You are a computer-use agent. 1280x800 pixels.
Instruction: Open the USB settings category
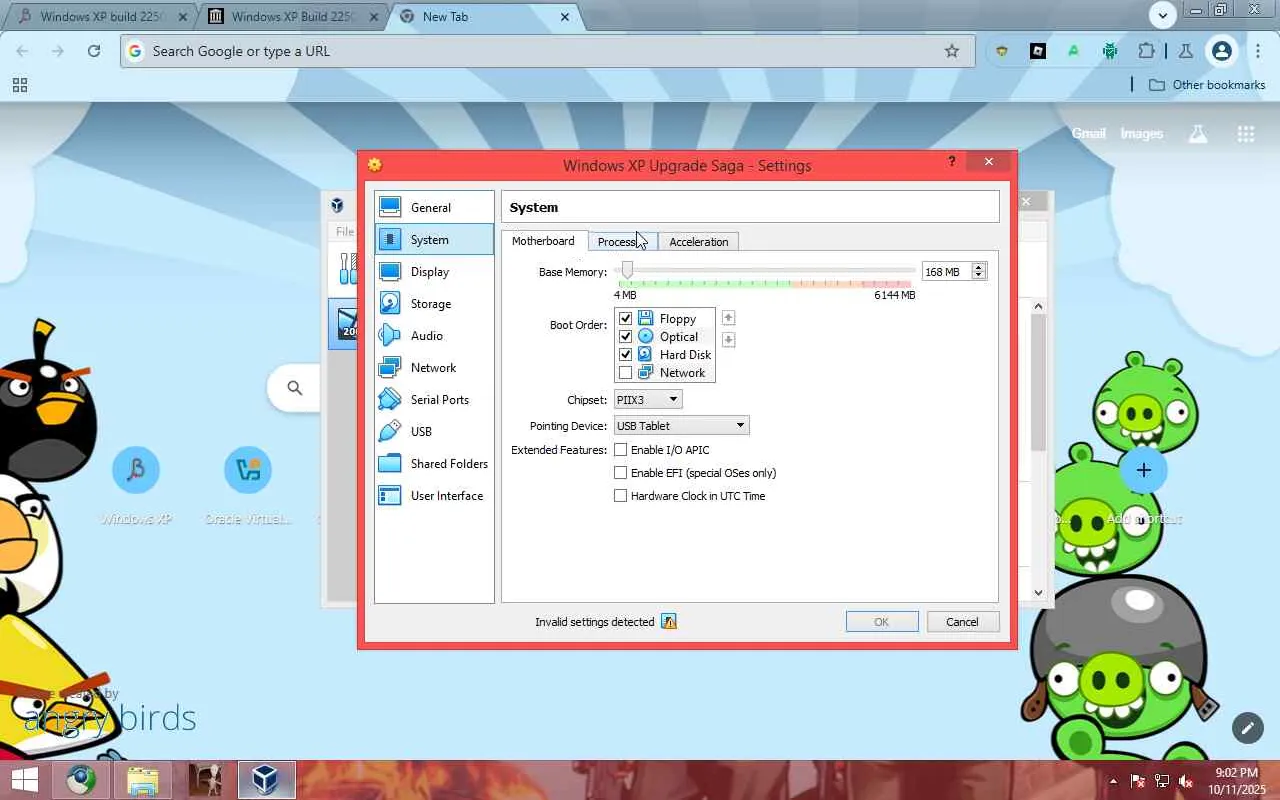tap(434, 432)
